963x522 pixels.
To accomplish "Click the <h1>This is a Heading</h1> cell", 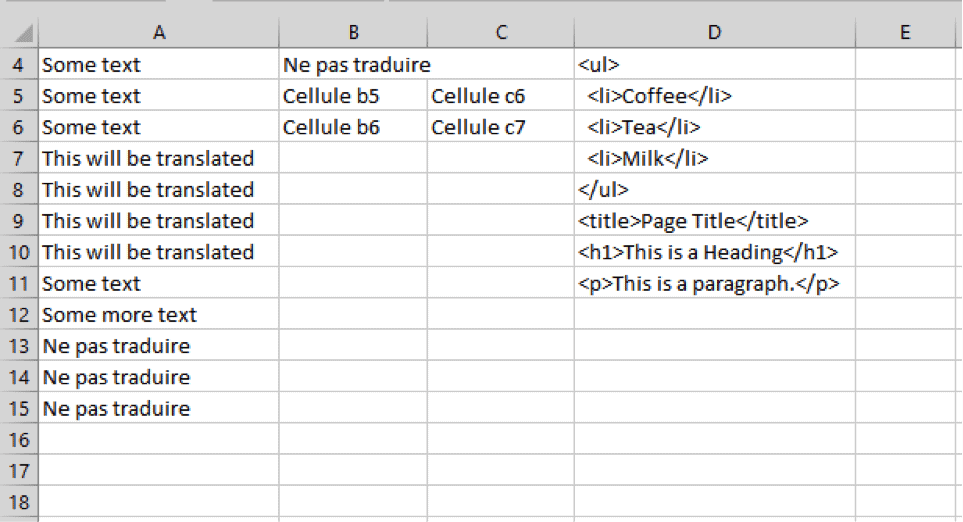I will point(714,252).
